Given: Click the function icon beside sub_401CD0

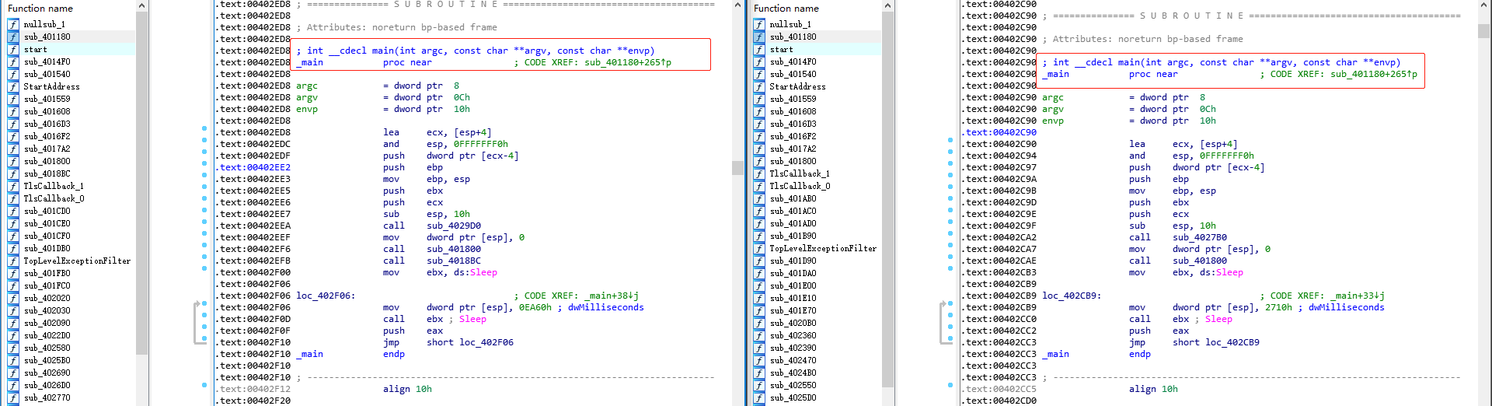Looking at the screenshot, I should (x=14, y=211).
